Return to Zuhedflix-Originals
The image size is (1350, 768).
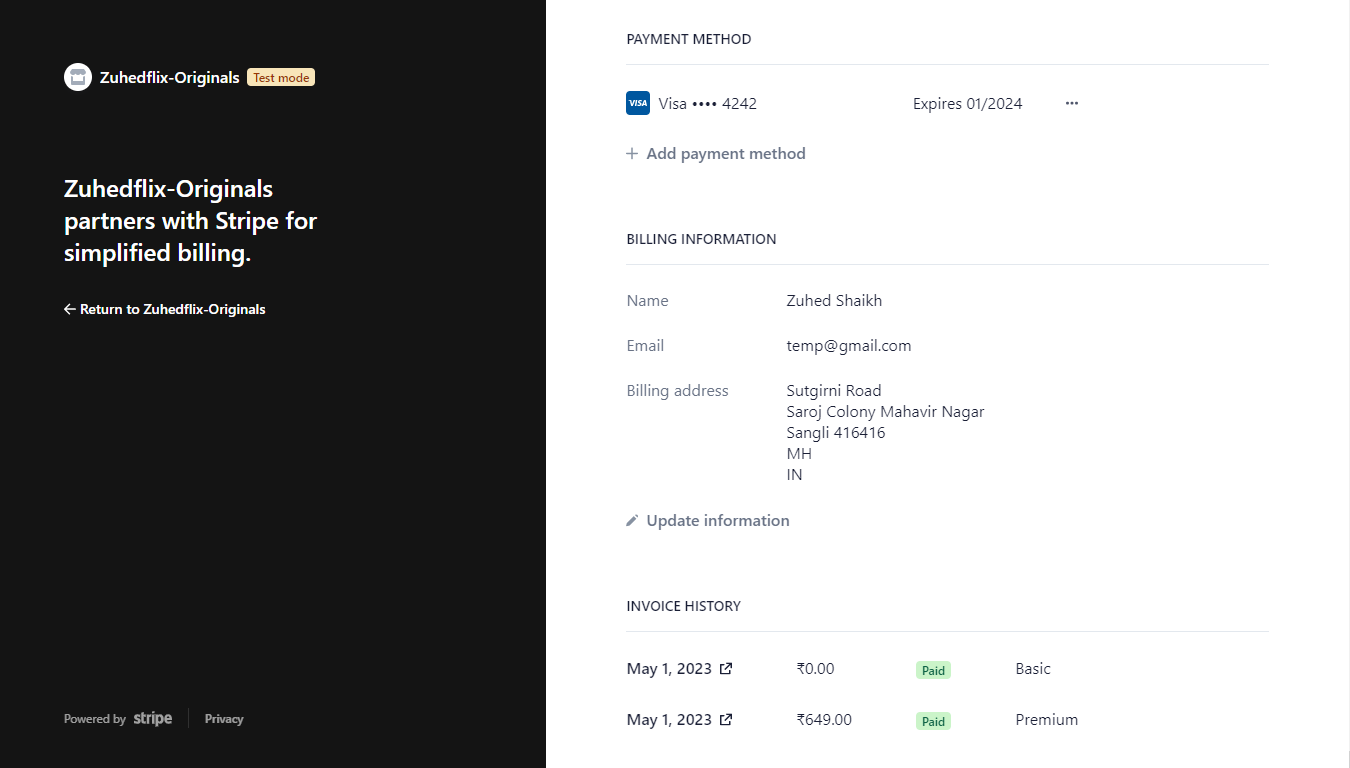165,309
